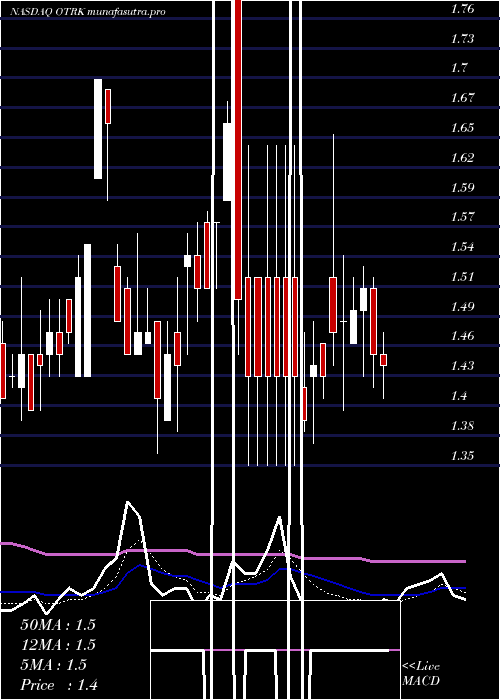Select the 1.54 price axis label
Image resolution: width=500 pixels, height=700 pixels.
[x=462, y=247]
